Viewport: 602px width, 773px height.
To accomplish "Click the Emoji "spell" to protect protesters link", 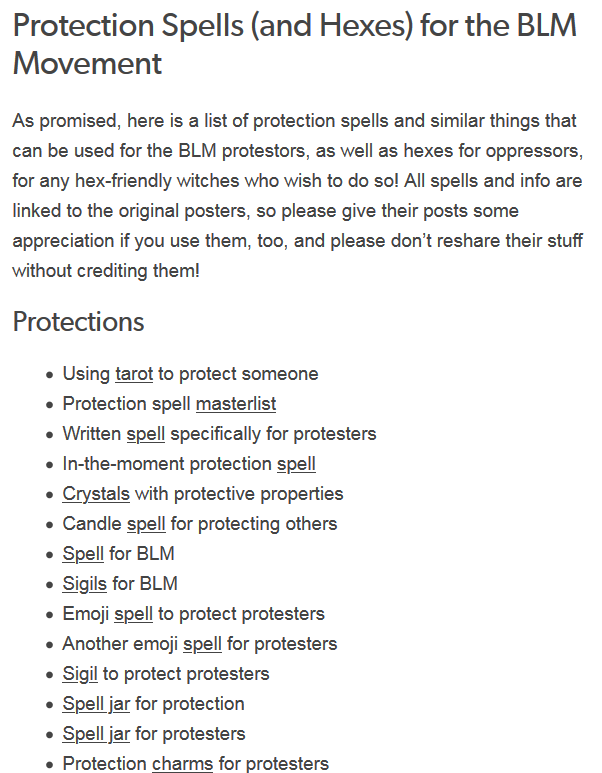I will click(133, 615).
